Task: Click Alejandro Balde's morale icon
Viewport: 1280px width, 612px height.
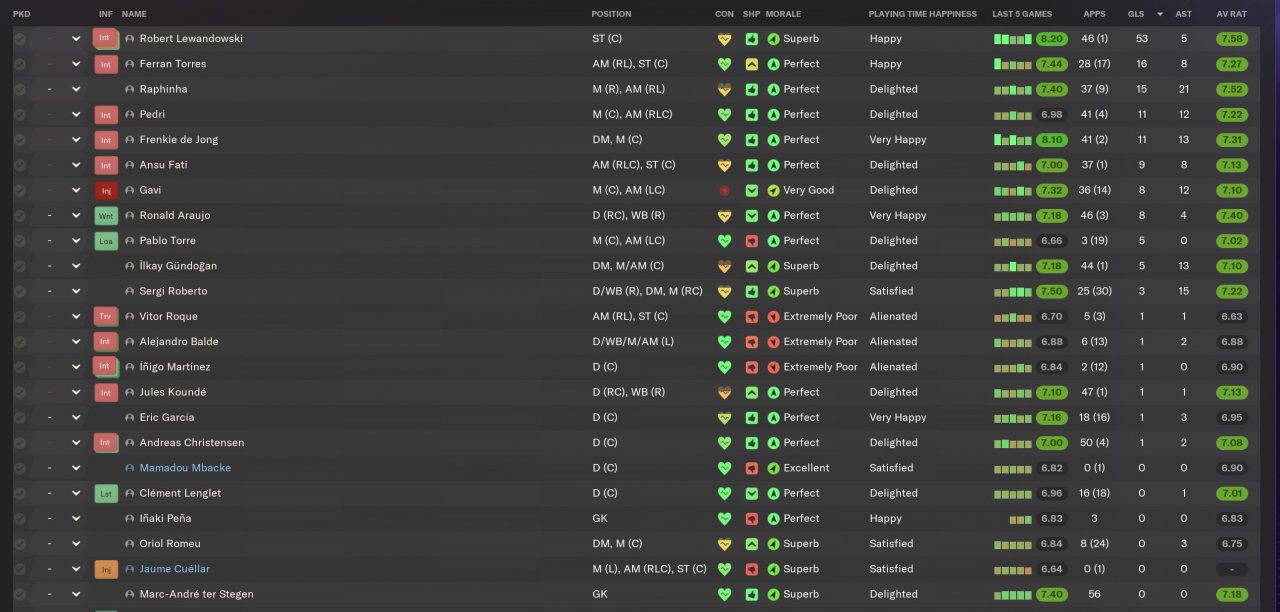Action: (x=773, y=341)
